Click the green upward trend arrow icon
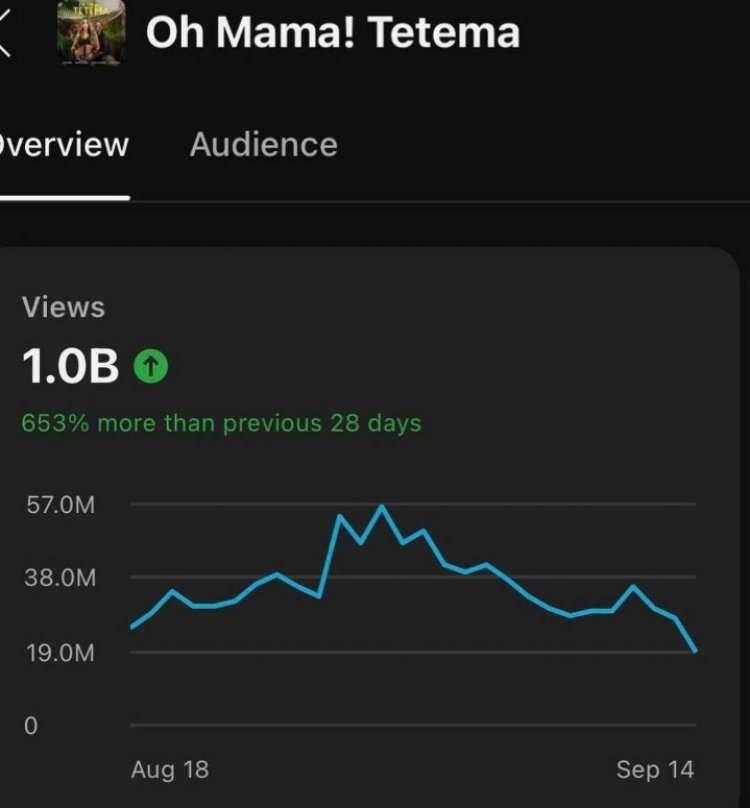This screenshot has width=750, height=808. pyautogui.click(x=149, y=368)
